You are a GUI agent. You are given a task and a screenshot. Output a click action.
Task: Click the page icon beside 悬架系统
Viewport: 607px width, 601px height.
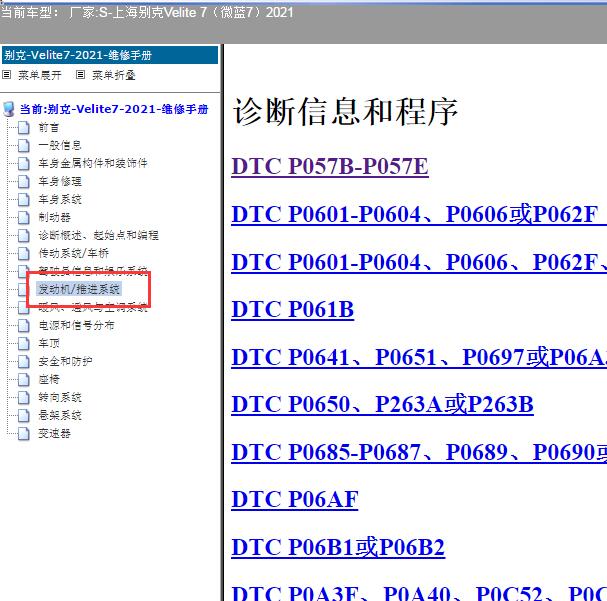point(24,415)
